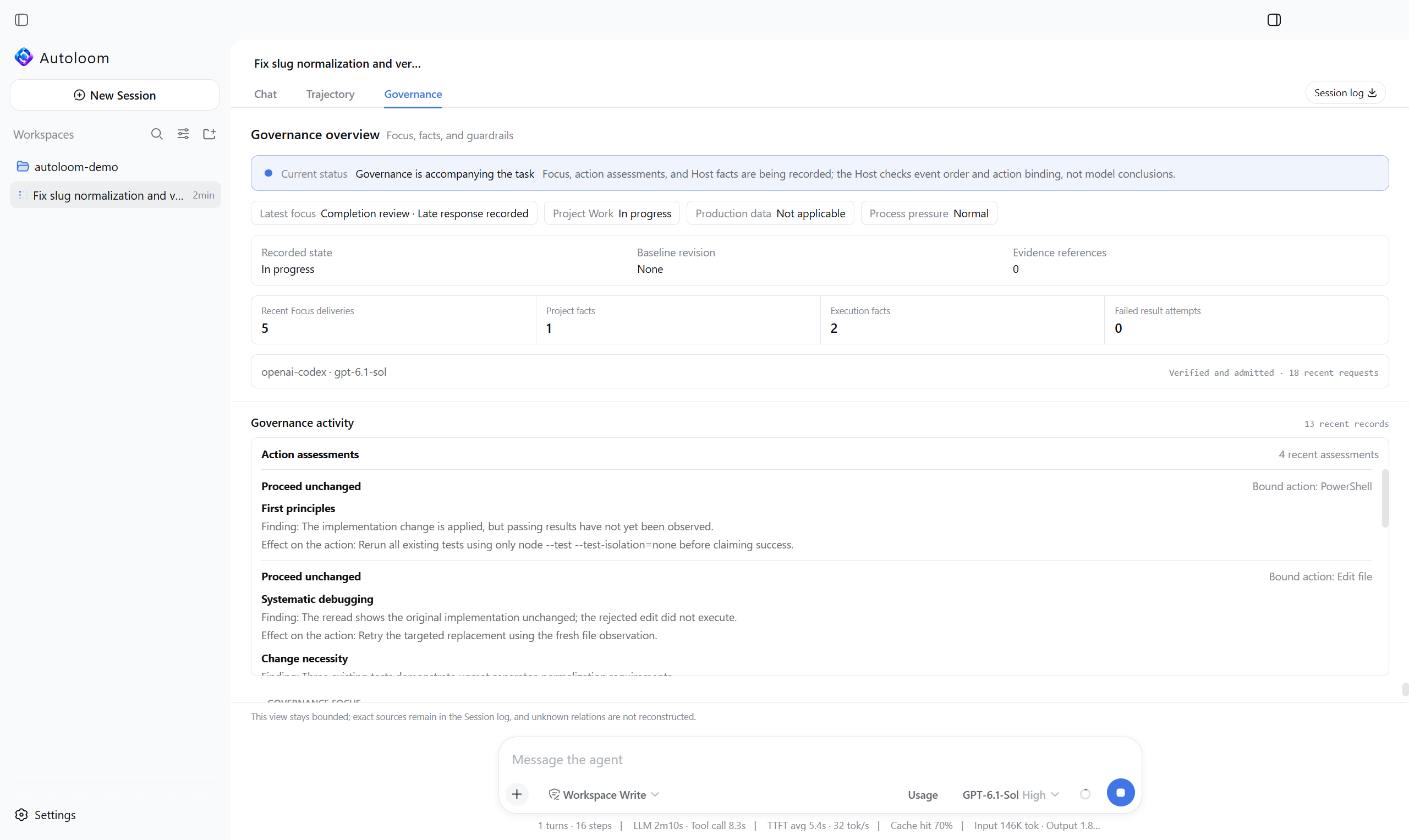
Task: Open GPT-6.1-Sol High model dropdown
Action: 1011,795
